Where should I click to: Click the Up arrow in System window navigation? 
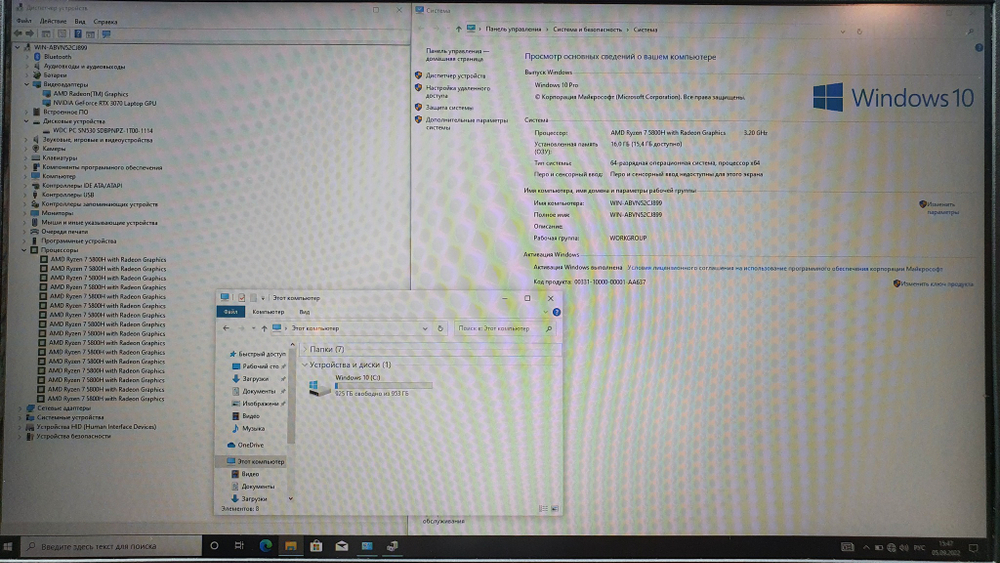pyautogui.click(x=459, y=29)
